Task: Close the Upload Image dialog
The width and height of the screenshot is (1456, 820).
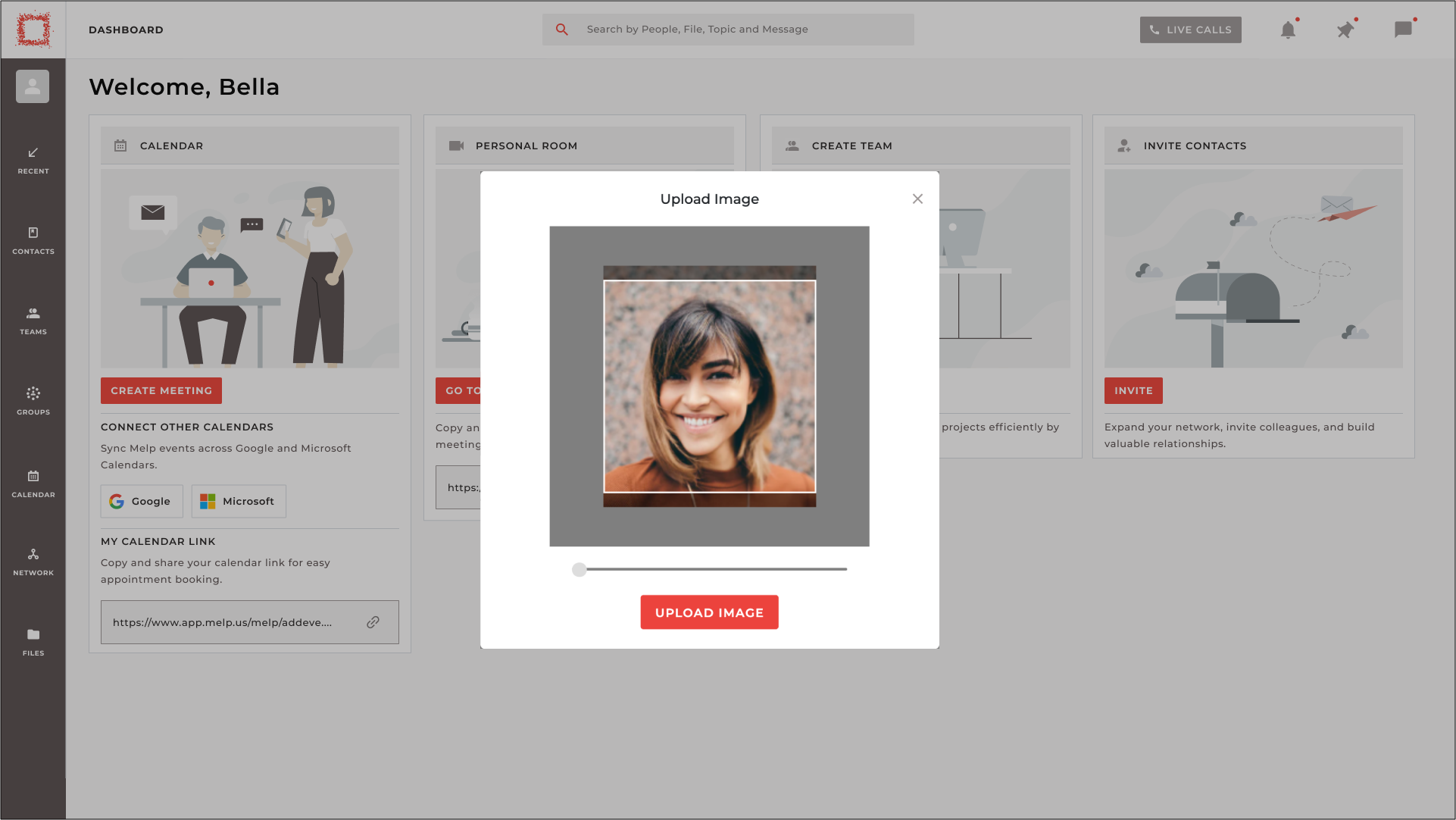Action: click(917, 199)
